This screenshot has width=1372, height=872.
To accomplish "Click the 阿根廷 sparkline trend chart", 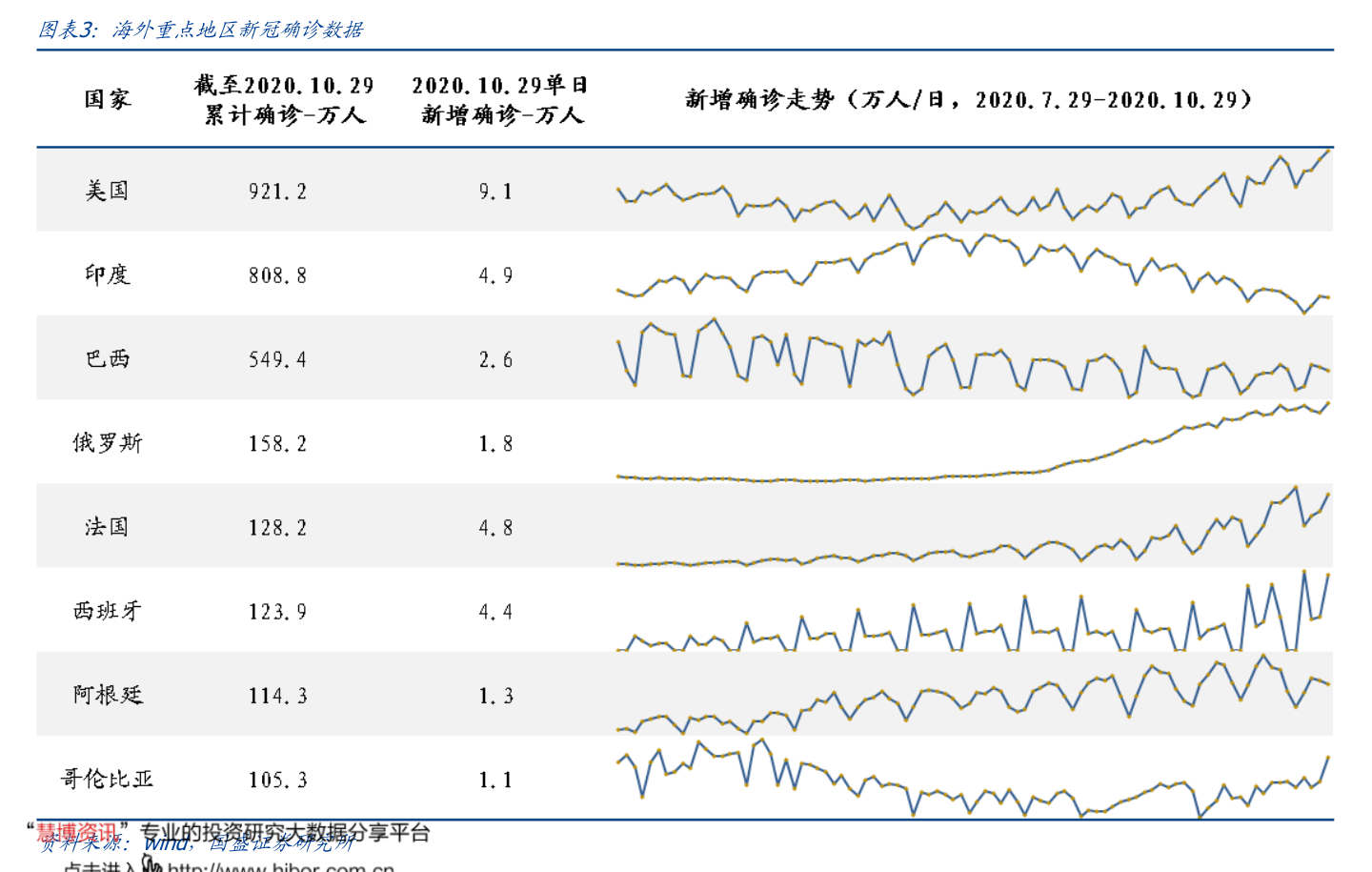I will [x=973, y=694].
